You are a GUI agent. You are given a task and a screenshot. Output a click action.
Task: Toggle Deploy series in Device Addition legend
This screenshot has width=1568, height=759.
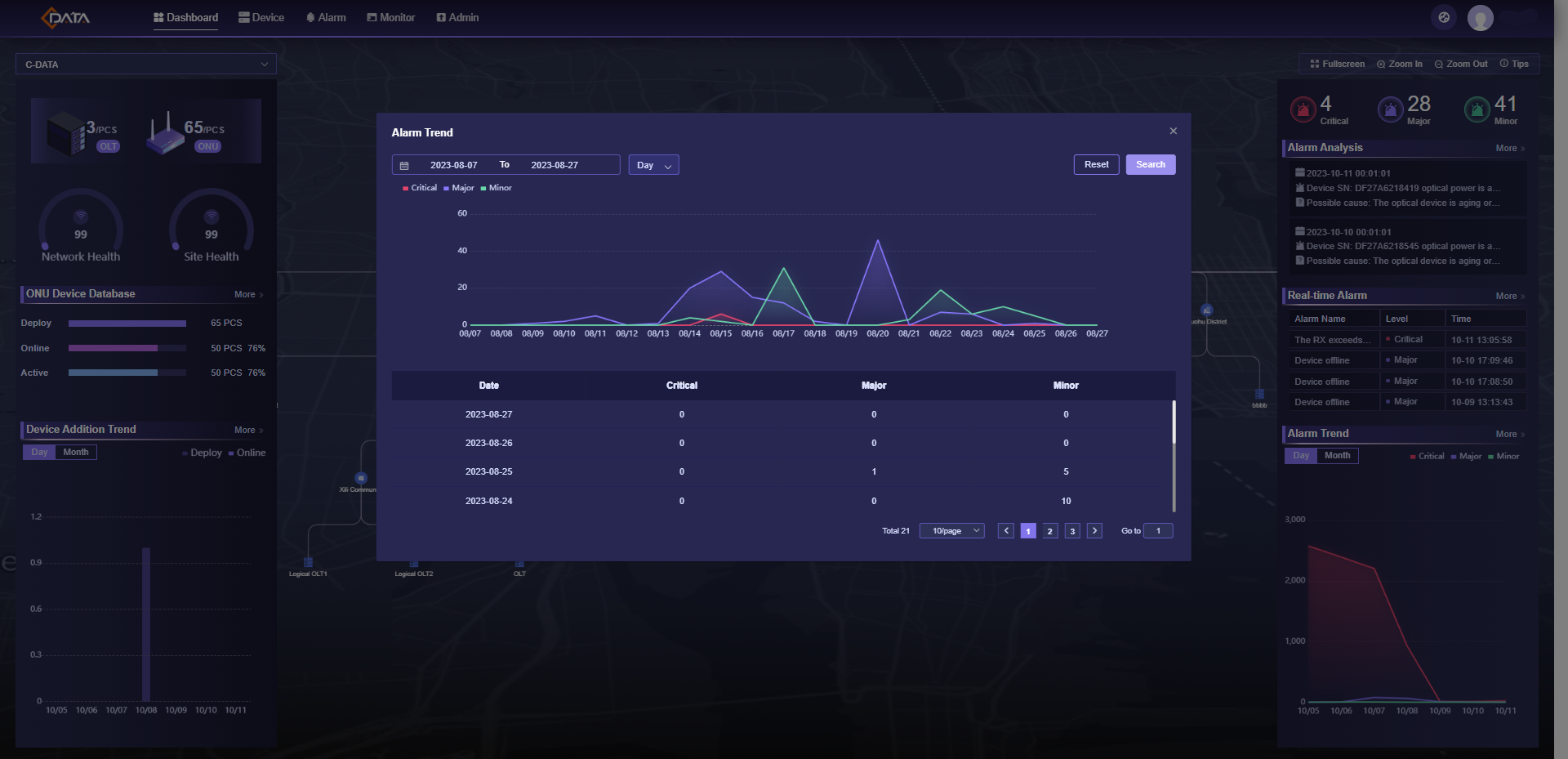click(202, 453)
